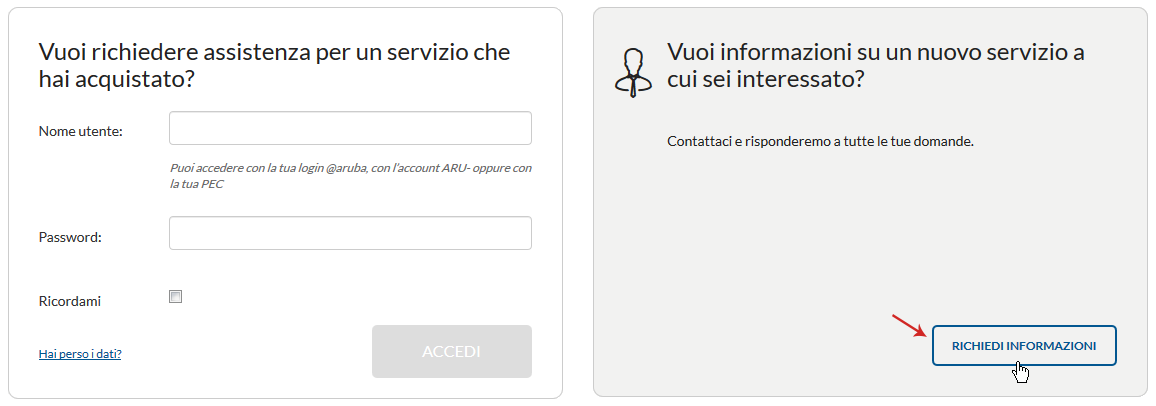Click the 'Nome utente:' label
This screenshot has height=406, width=1156.
[80, 131]
